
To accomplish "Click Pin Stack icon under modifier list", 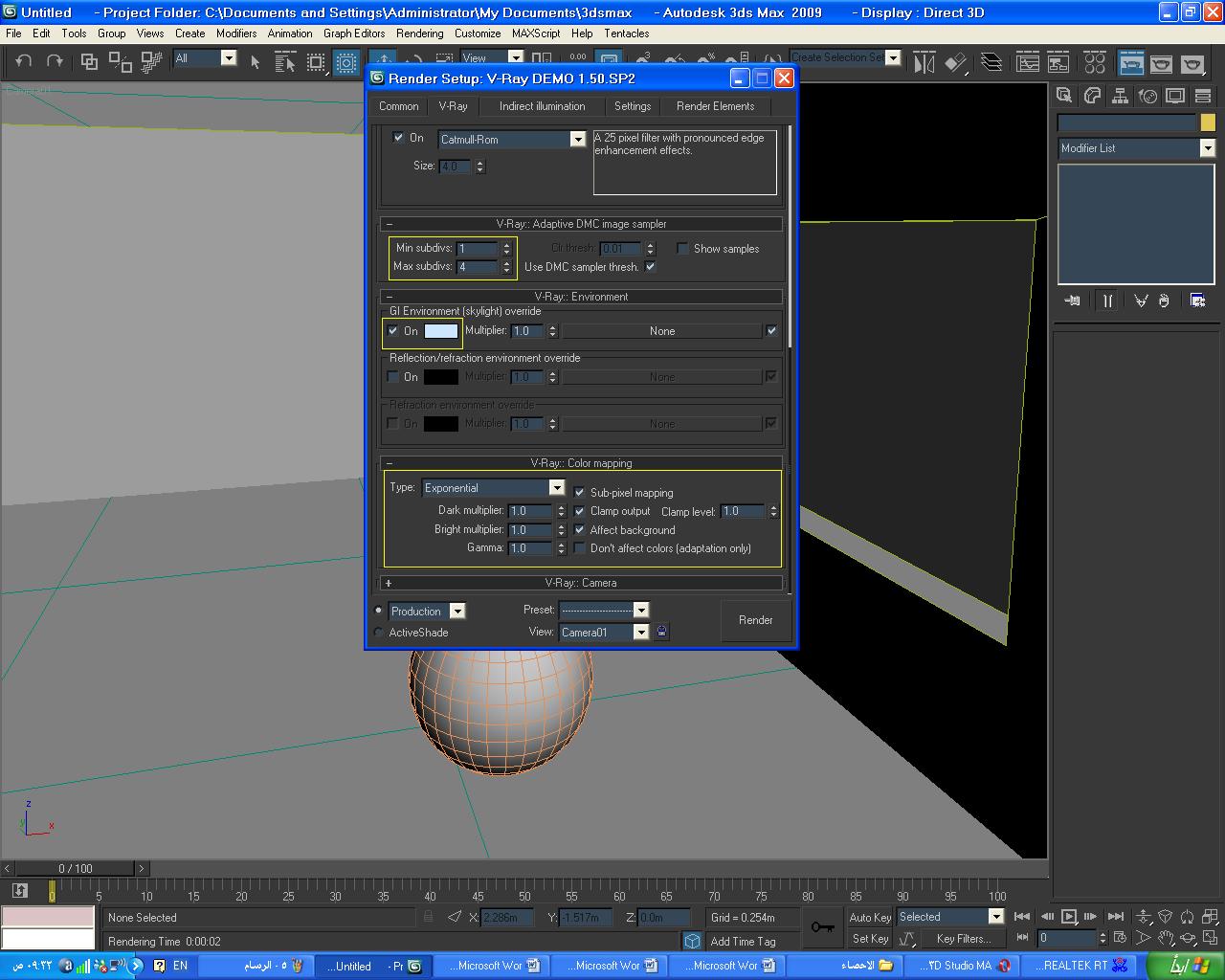I will pos(1073,301).
